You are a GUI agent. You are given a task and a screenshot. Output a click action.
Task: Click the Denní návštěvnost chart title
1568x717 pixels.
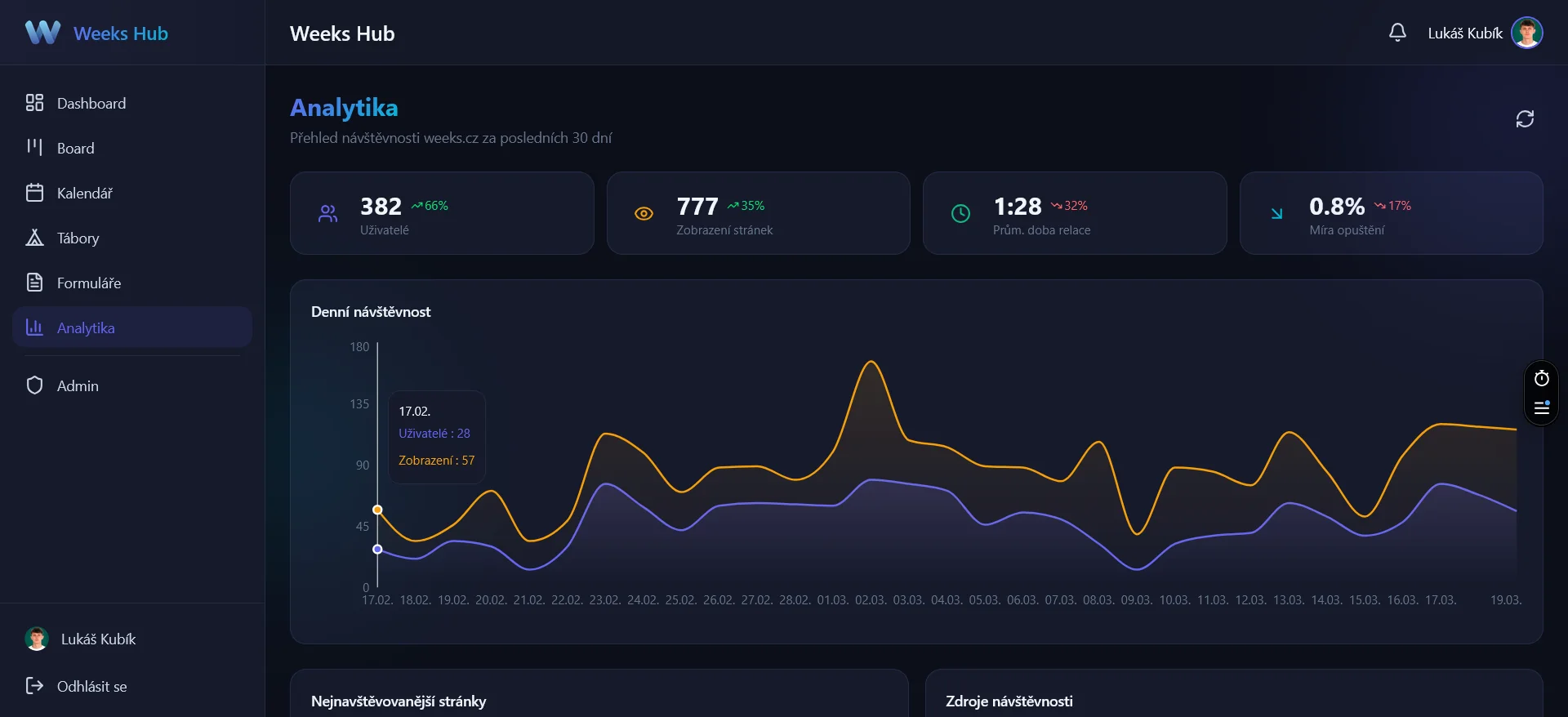click(371, 312)
